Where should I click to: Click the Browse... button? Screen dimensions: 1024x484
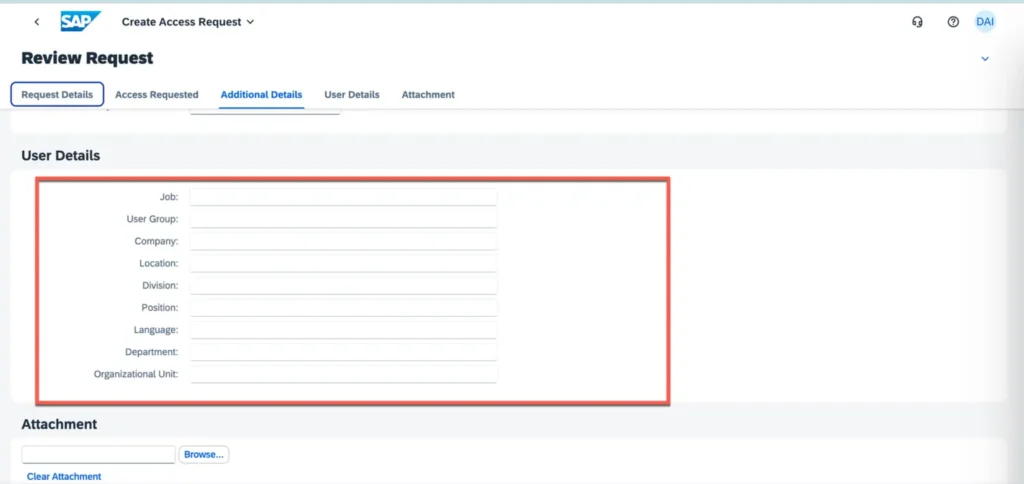204,454
